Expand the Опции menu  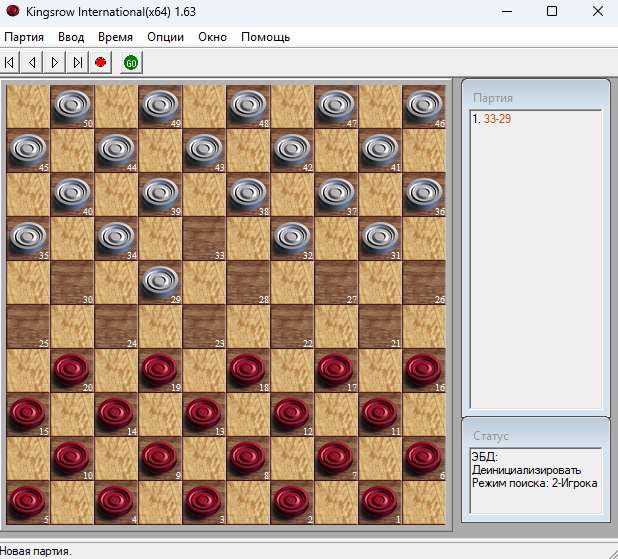coord(165,37)
